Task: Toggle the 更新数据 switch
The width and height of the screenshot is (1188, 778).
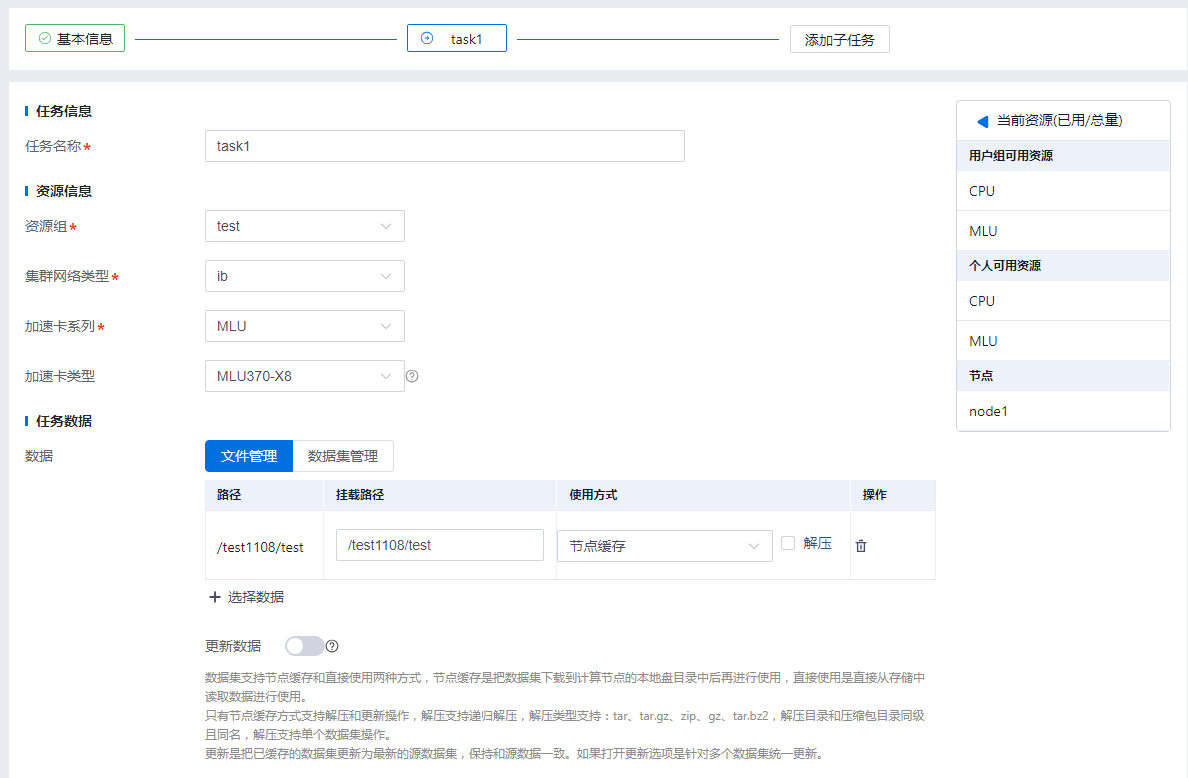Action: [x=304, y=646]
